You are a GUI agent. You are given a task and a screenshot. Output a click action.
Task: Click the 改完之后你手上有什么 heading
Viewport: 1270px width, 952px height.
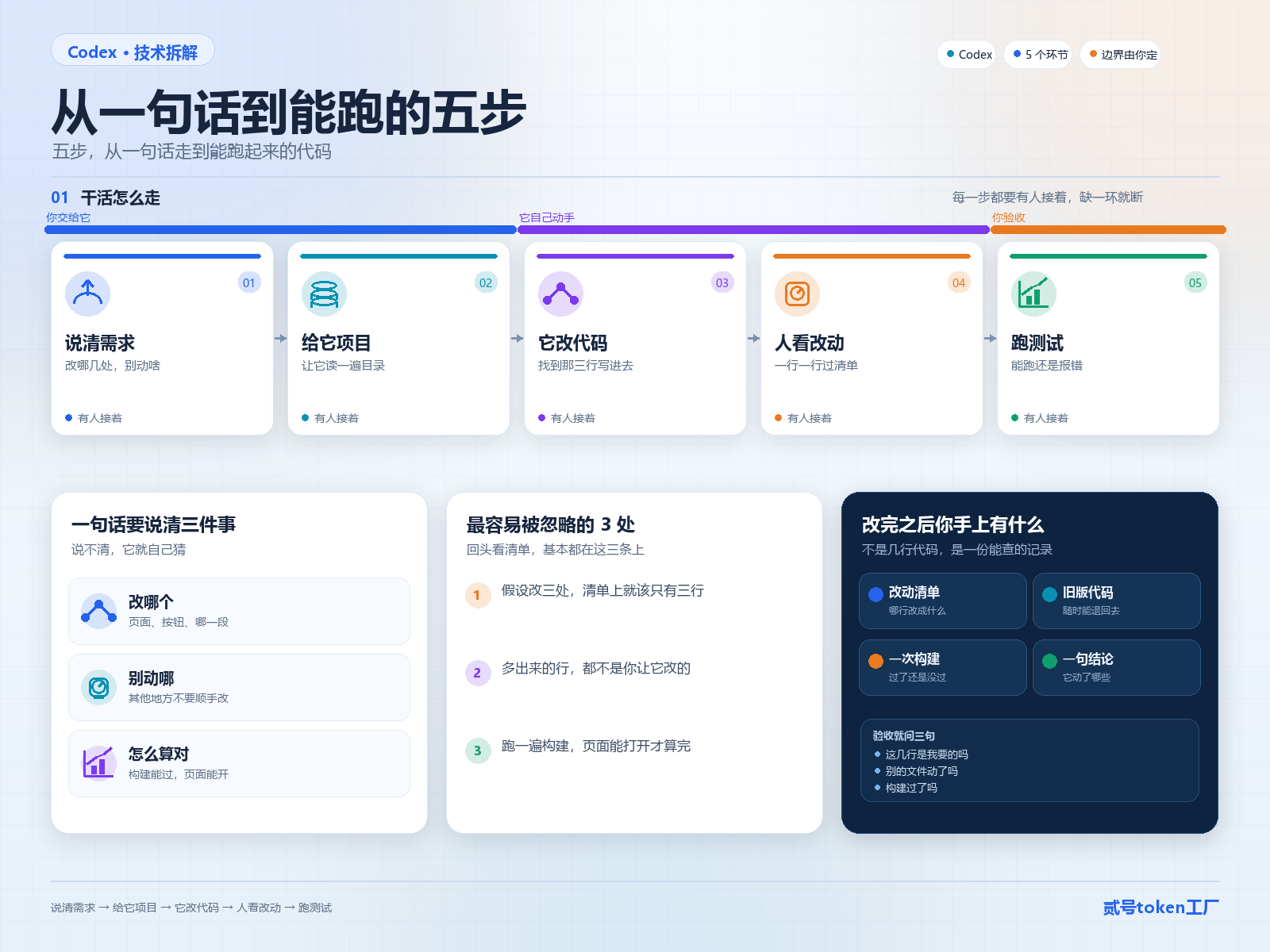tap(952, 524)
